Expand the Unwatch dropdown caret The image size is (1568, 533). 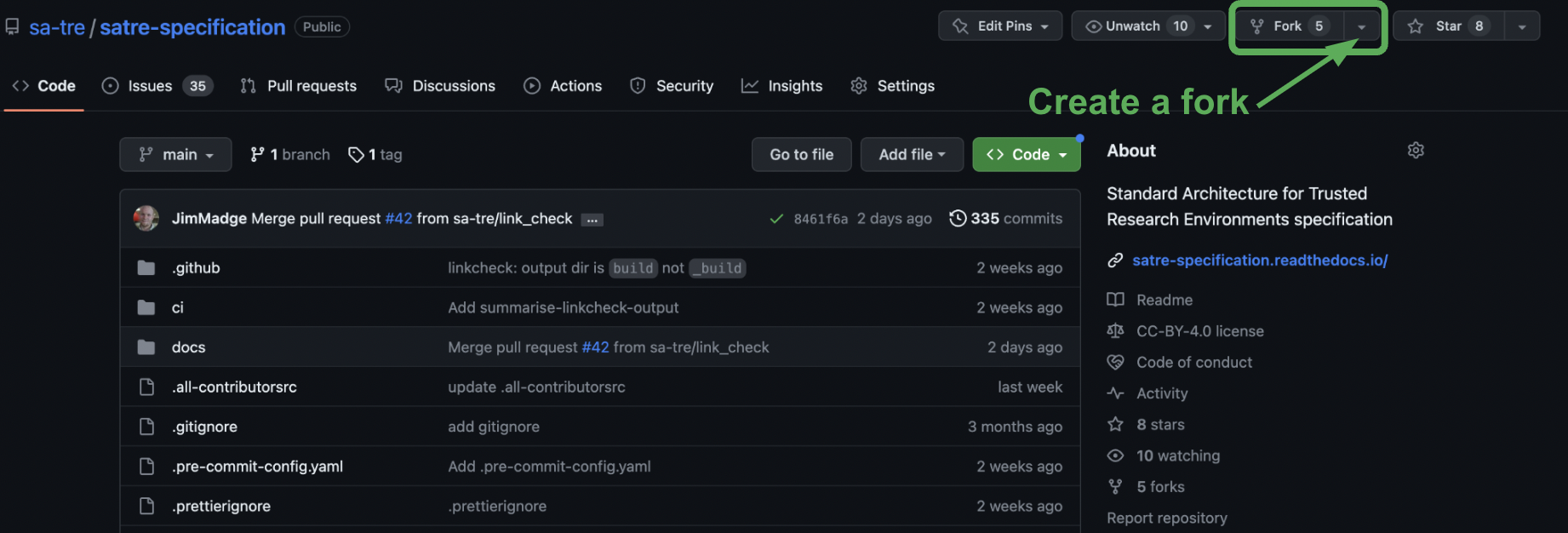point(1208,26)
